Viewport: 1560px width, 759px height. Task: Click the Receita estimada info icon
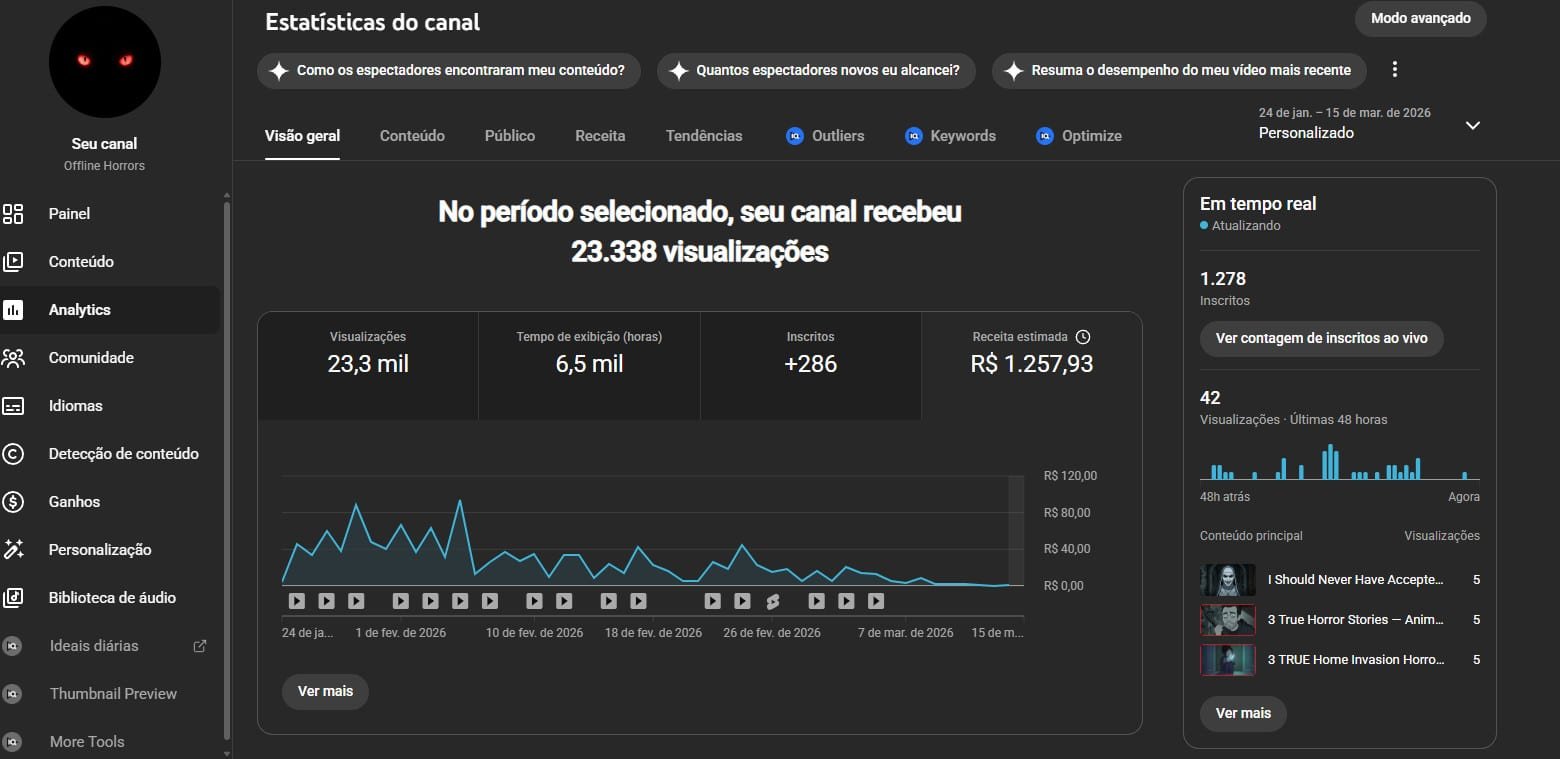(1084, 336)
